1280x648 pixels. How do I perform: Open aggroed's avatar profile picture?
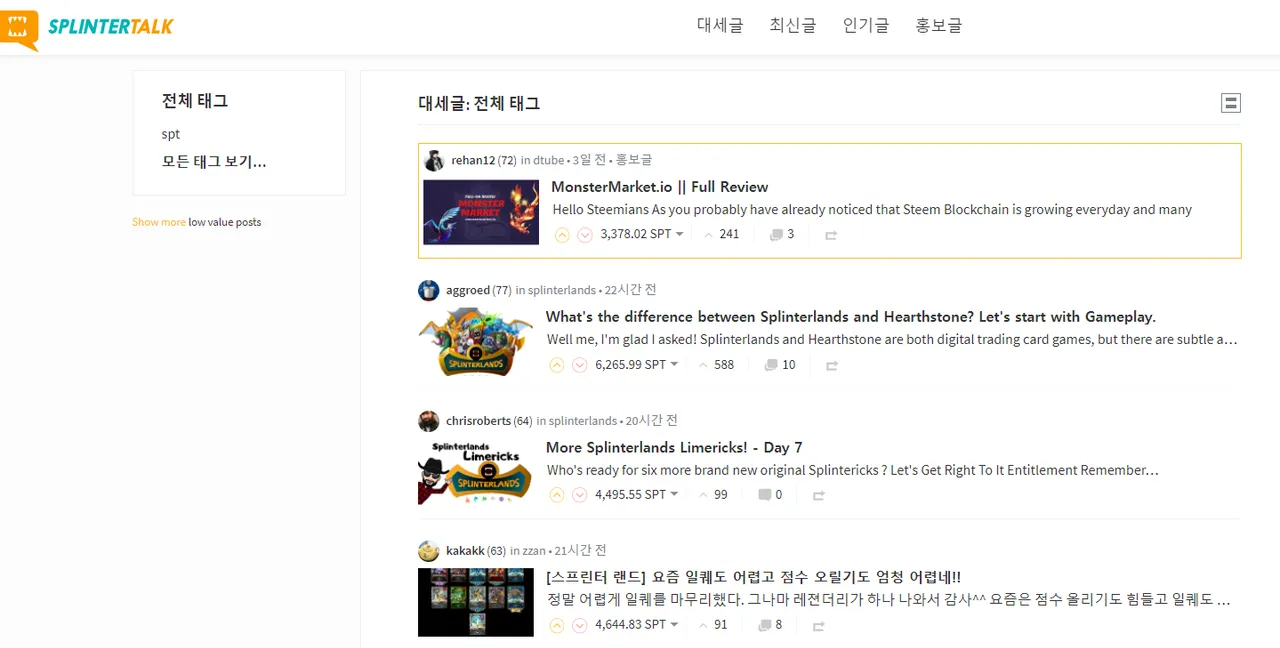(x=429, y=290)
